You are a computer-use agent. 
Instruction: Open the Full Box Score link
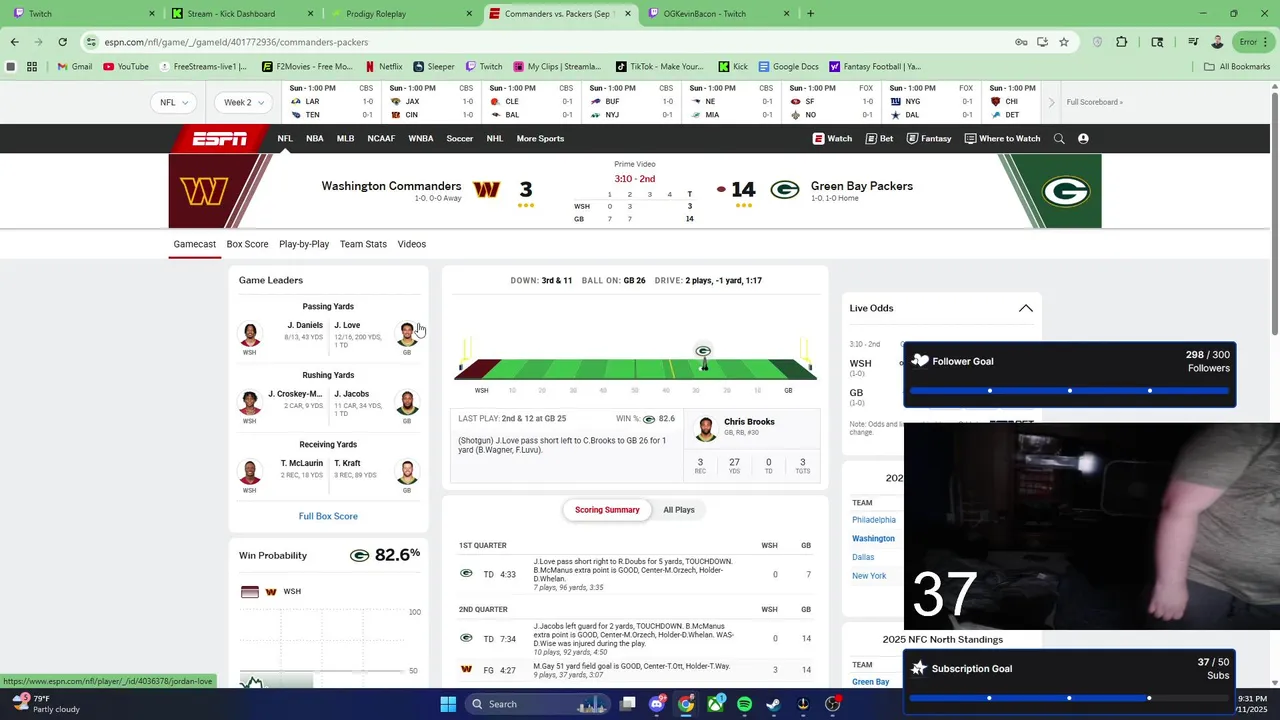point(328,516)
